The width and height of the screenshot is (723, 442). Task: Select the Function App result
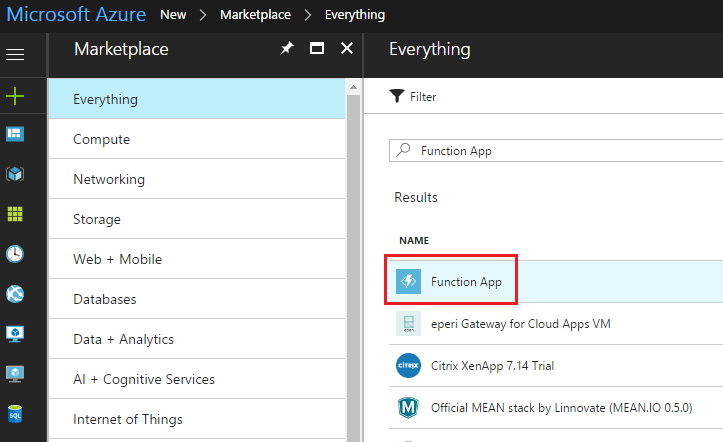click(x=466, y=282)
